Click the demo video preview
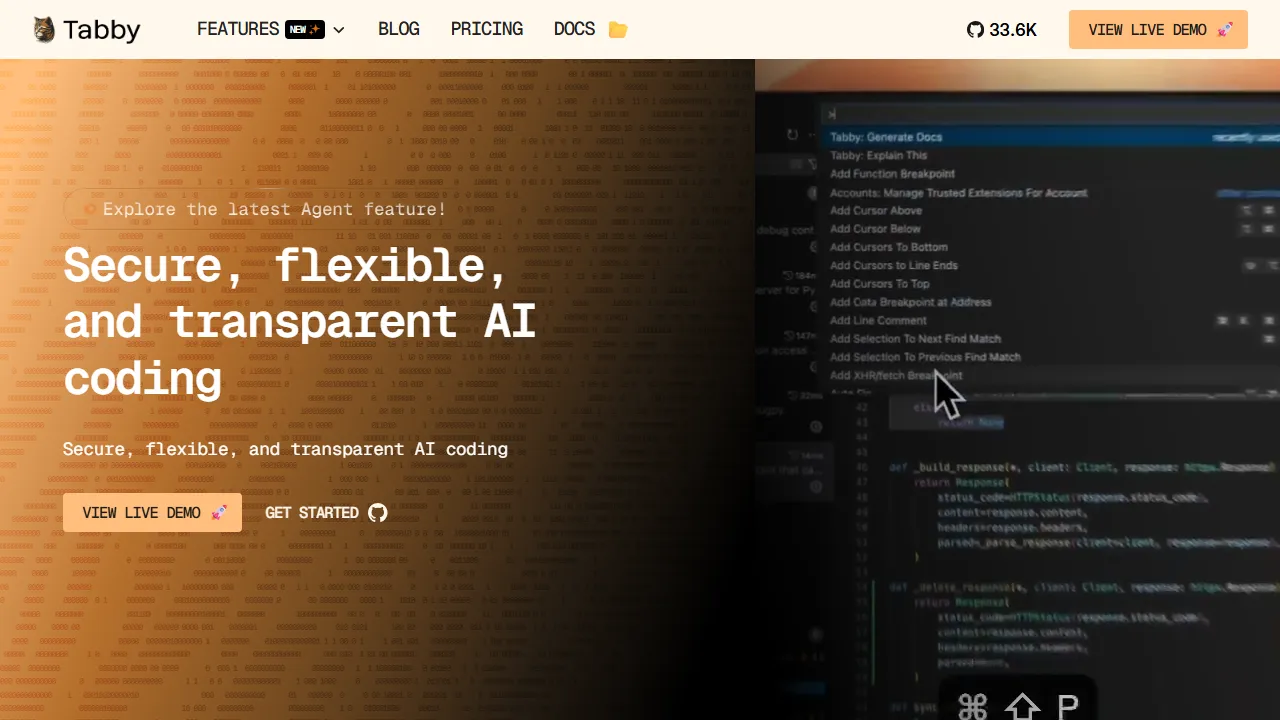This screenshot has height=720, width=1280. pyautogui.click(x=1017, y=389)
